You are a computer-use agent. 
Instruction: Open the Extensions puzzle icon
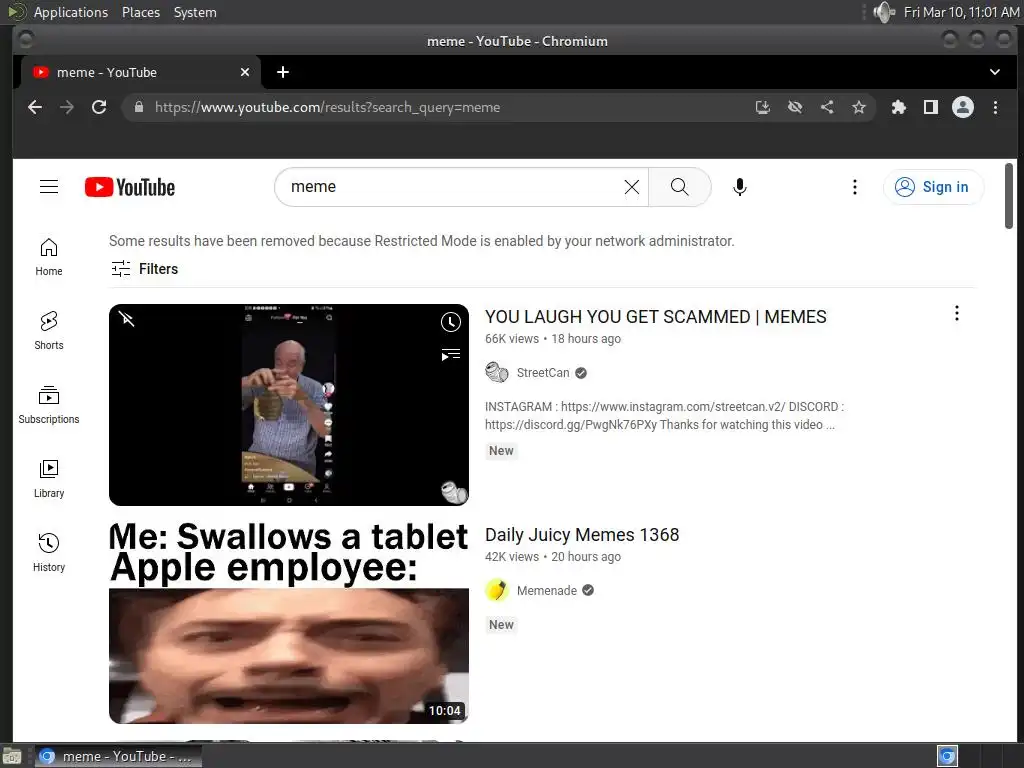point(899,107)
